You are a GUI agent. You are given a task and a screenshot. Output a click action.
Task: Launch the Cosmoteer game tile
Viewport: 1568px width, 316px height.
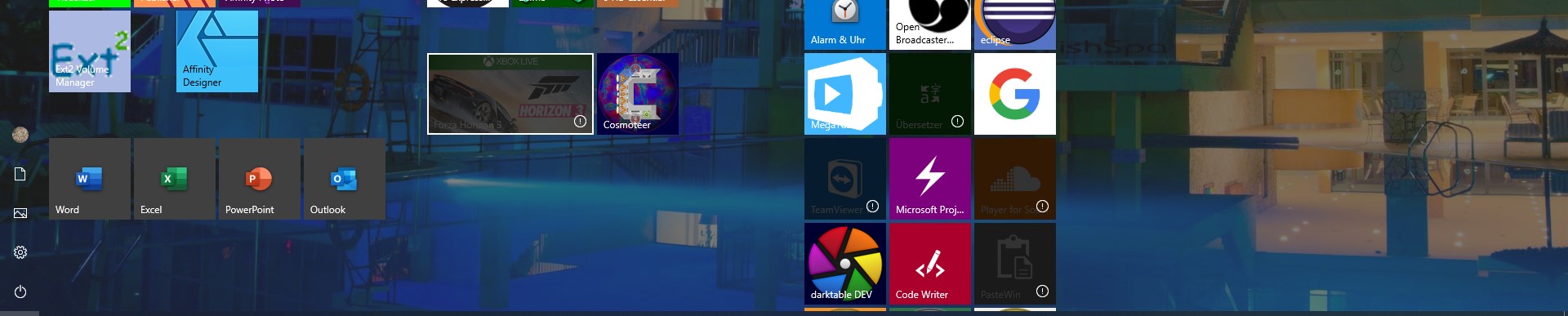click(638, 94)
